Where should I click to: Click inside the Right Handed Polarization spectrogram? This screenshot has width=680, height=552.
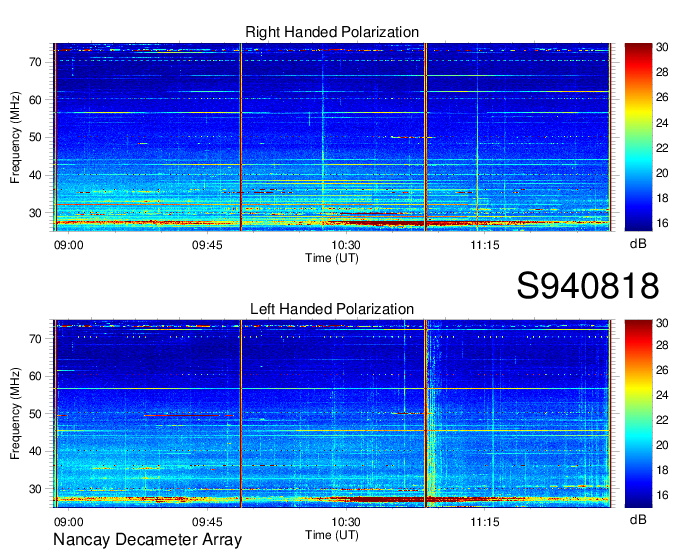pos(332,137)
